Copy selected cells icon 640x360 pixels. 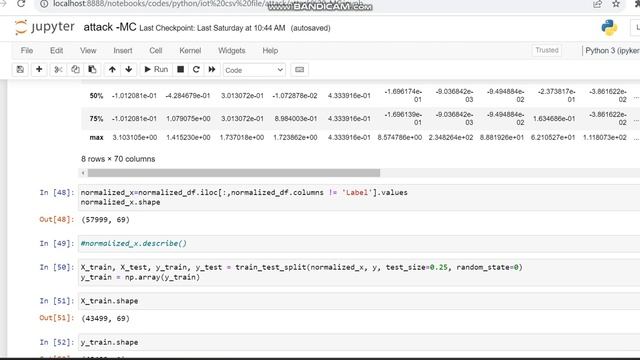click(75, 69)
